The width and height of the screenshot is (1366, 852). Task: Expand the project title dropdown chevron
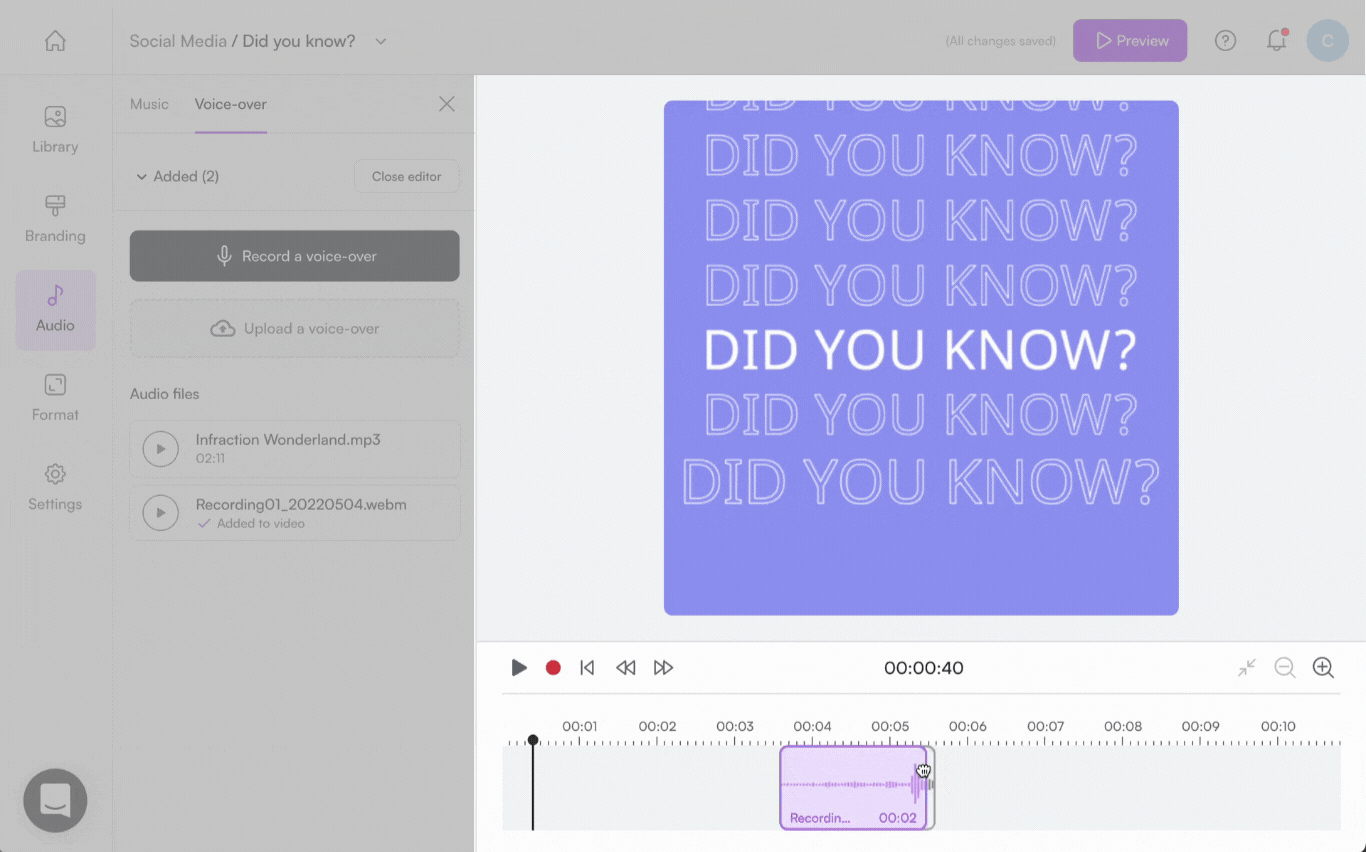(x=380, y=41)
